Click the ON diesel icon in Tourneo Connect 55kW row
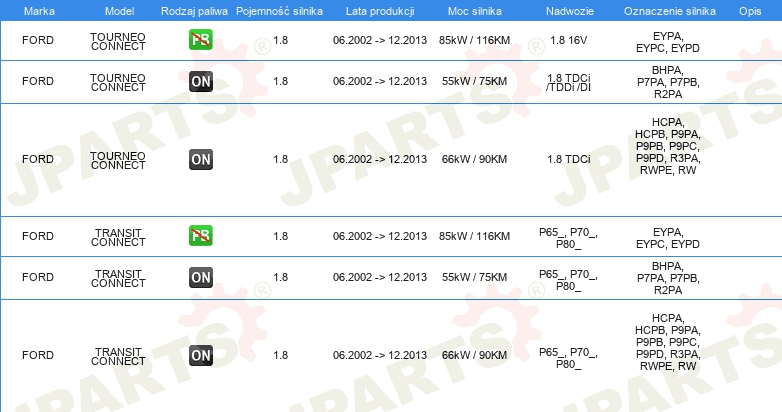This screenshot has width=782, height=412. 201,81
